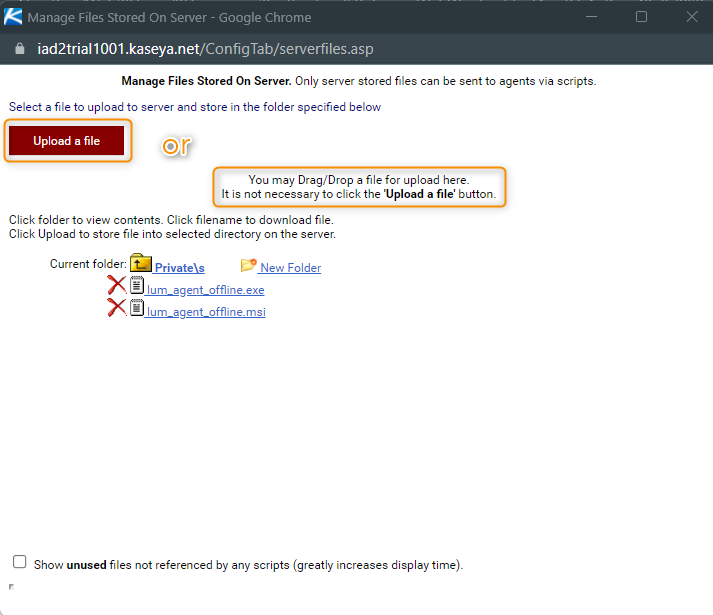Click the document icon beside lum_agent_offline.msi
713x615 pixels.
137,309
